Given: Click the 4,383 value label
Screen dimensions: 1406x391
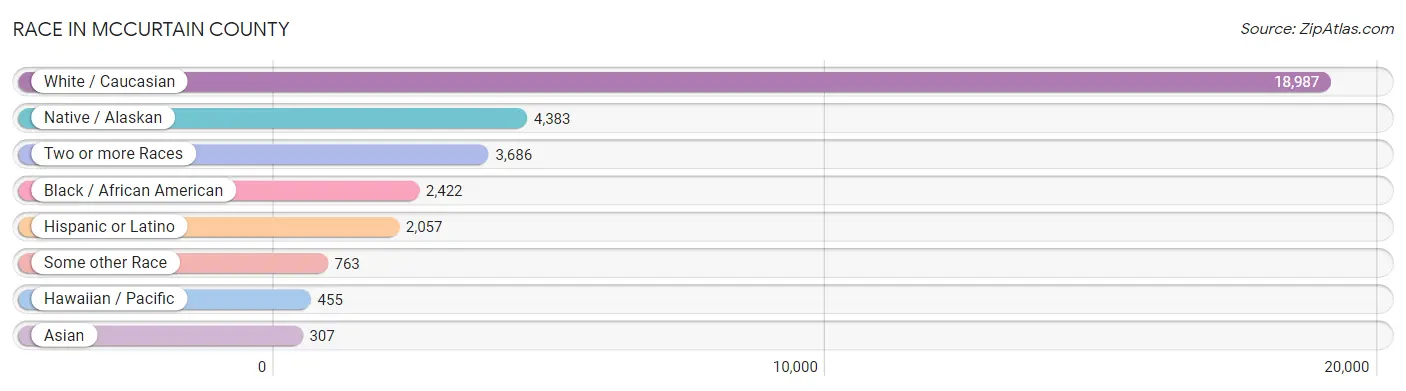Looking at the screenshot, I should [552, 118].
